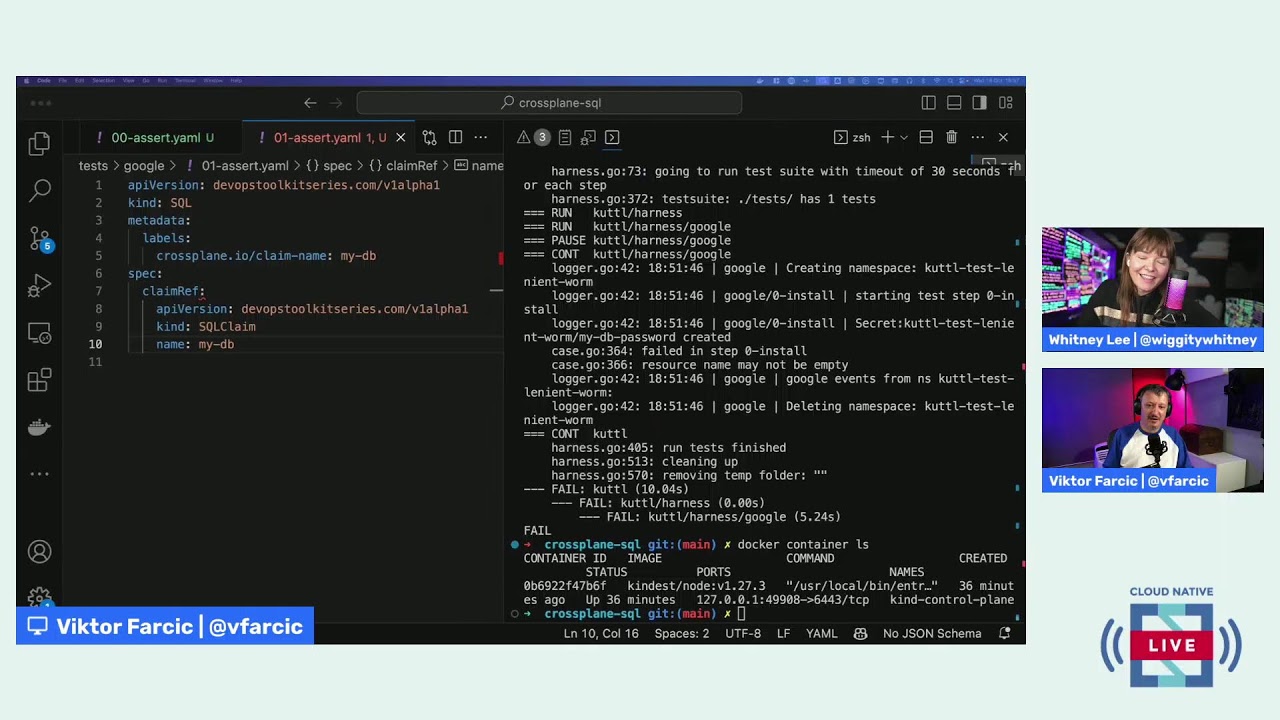
Task: Close the 01-assert.yaml tab
Action: [400, 138]
